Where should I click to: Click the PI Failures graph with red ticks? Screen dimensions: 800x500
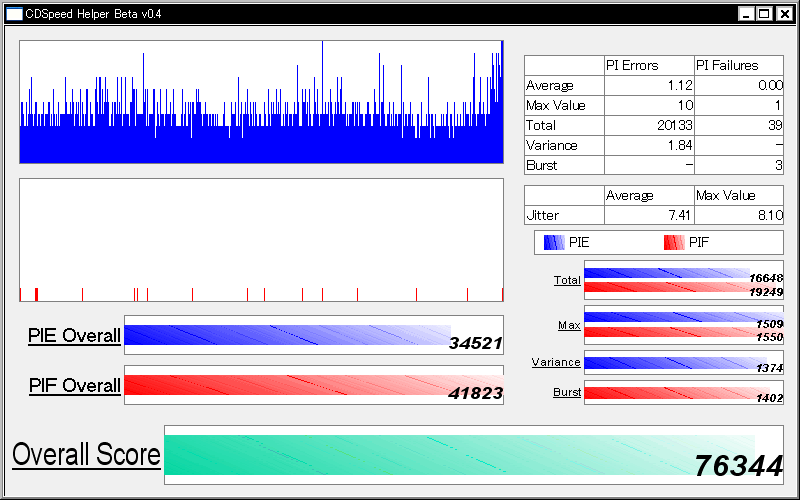pyautogui.click(x=261, y=240)
